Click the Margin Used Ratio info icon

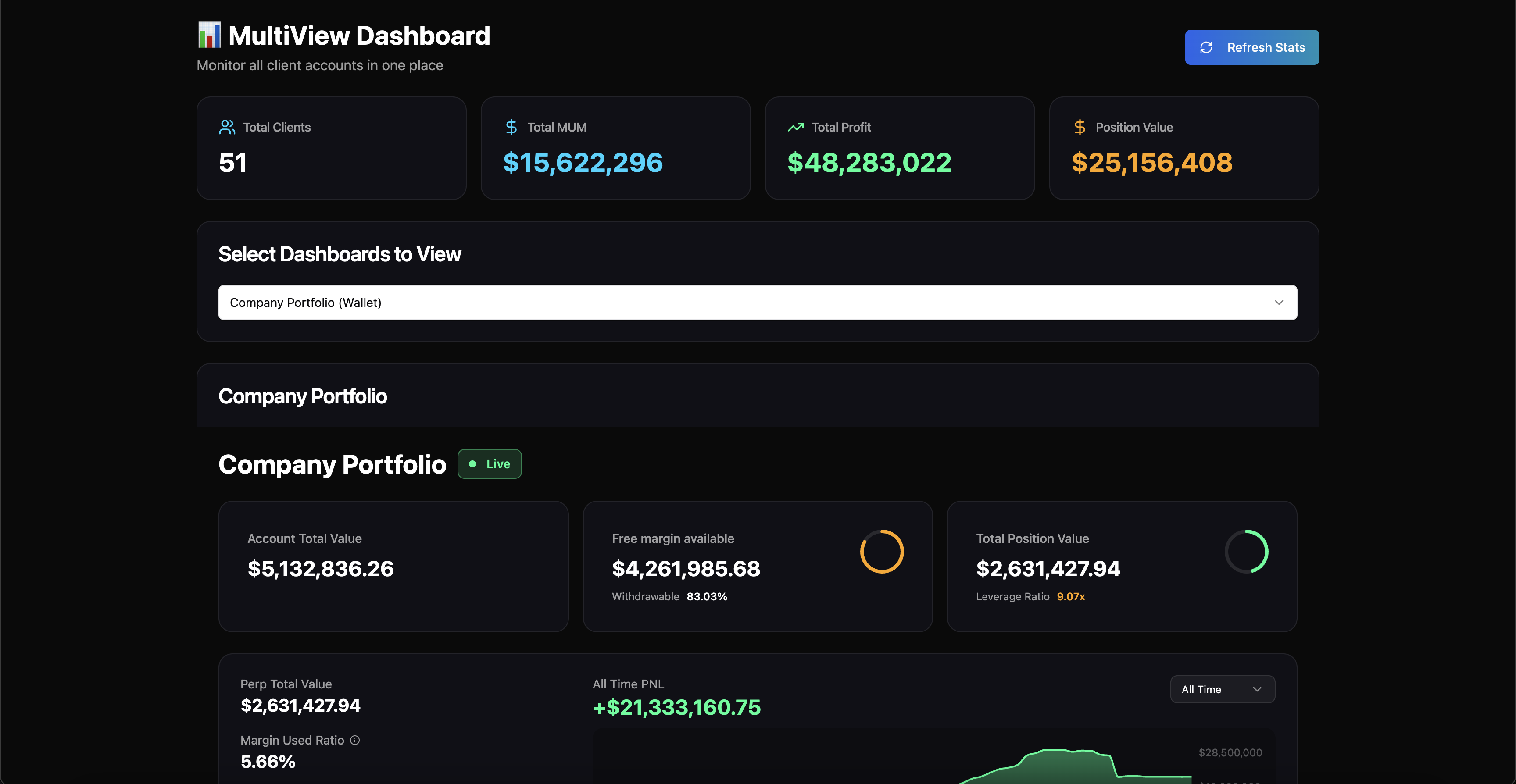355,740
